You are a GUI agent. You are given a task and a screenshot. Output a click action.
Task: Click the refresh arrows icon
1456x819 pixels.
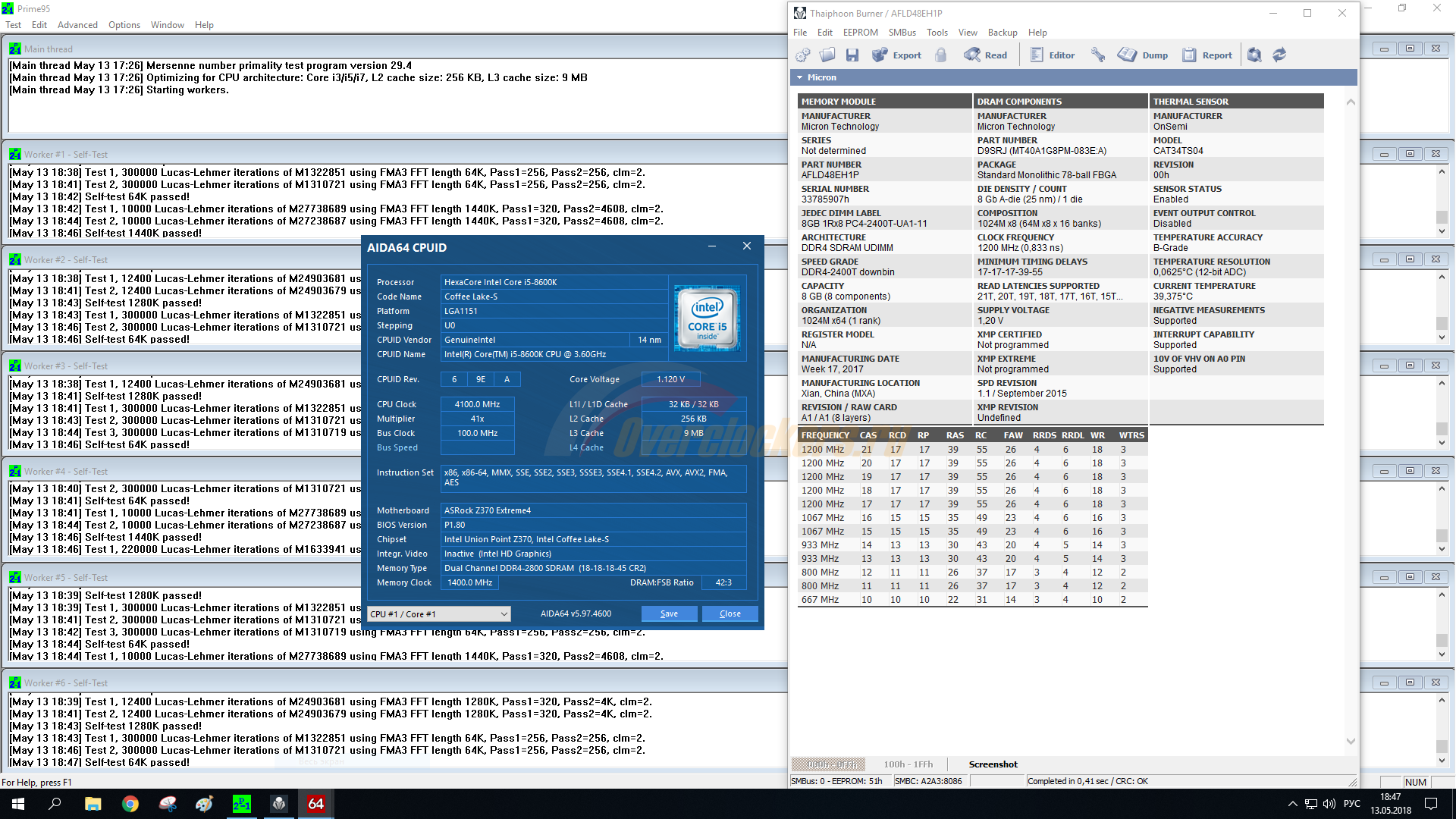coord(1279,55)
